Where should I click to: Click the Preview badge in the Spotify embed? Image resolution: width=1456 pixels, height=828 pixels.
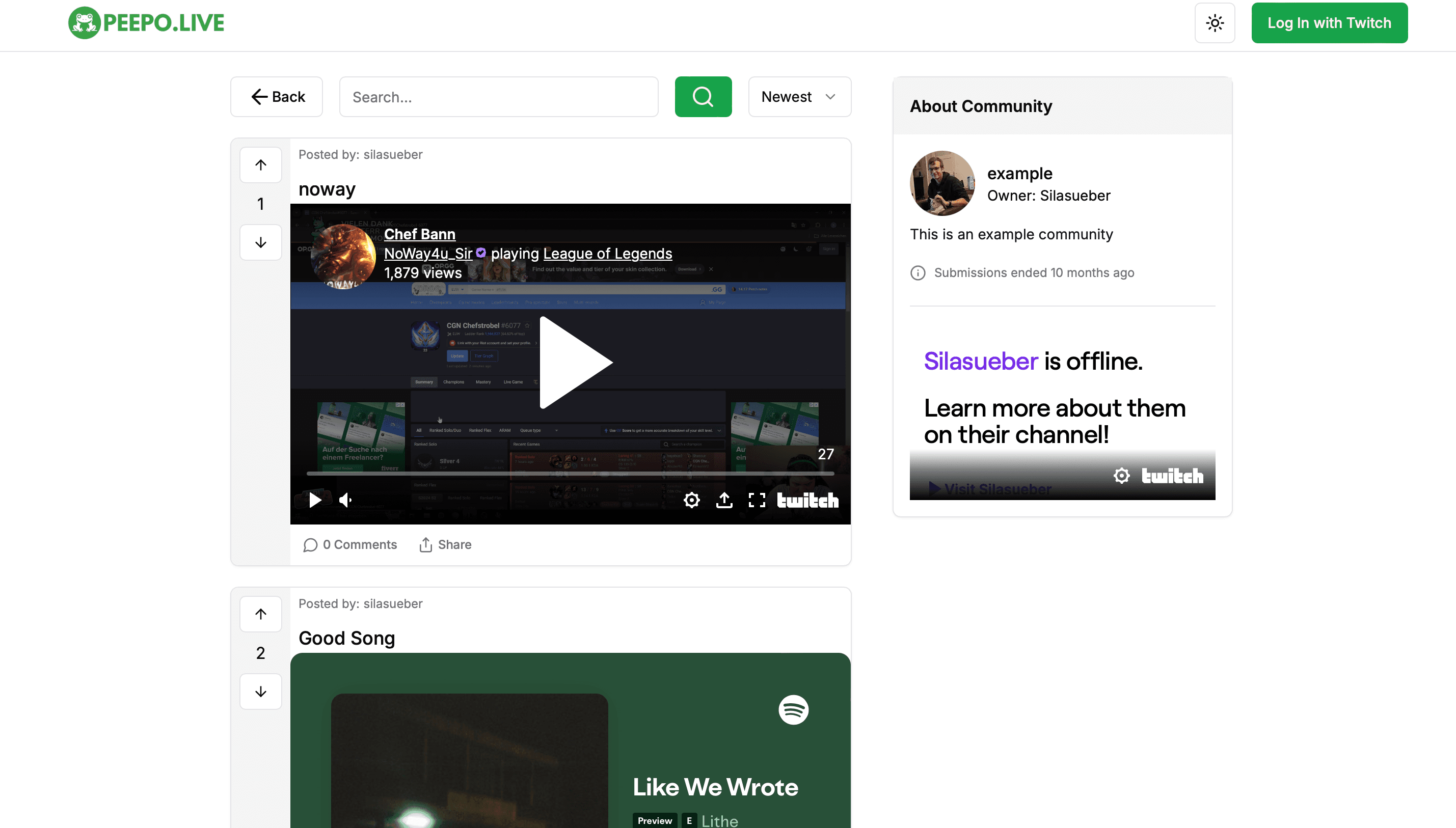(x=655, y=820)
